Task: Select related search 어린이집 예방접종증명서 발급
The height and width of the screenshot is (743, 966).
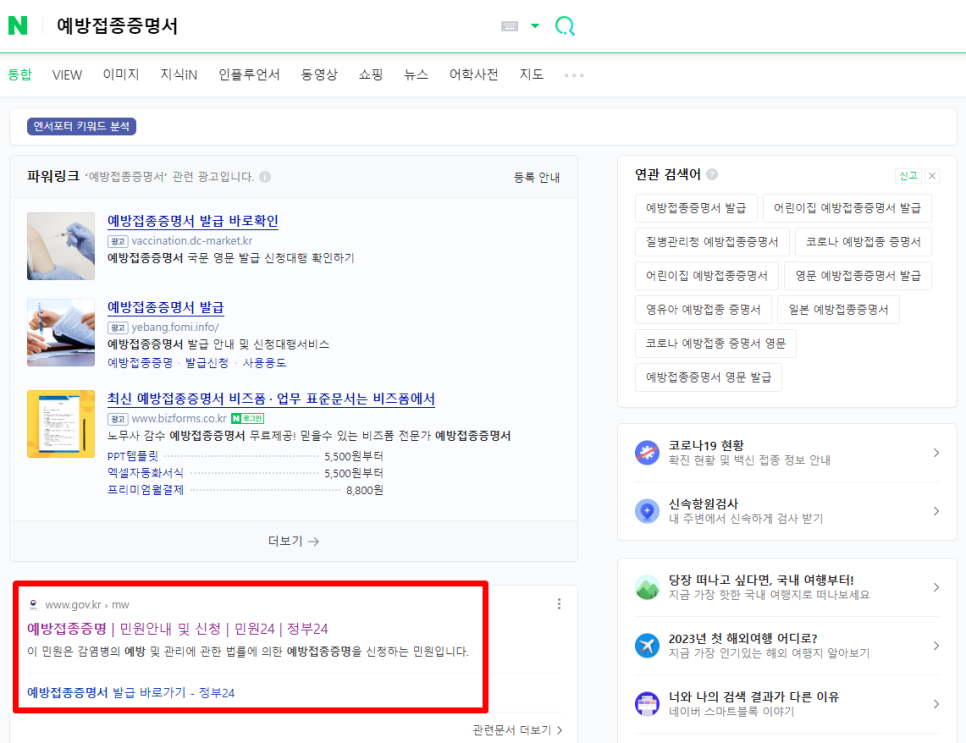Action: coord(847,208)
